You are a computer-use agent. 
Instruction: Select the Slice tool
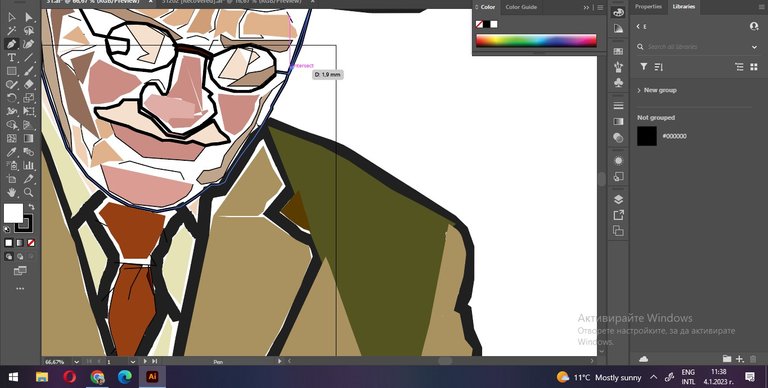coord(29,179)
